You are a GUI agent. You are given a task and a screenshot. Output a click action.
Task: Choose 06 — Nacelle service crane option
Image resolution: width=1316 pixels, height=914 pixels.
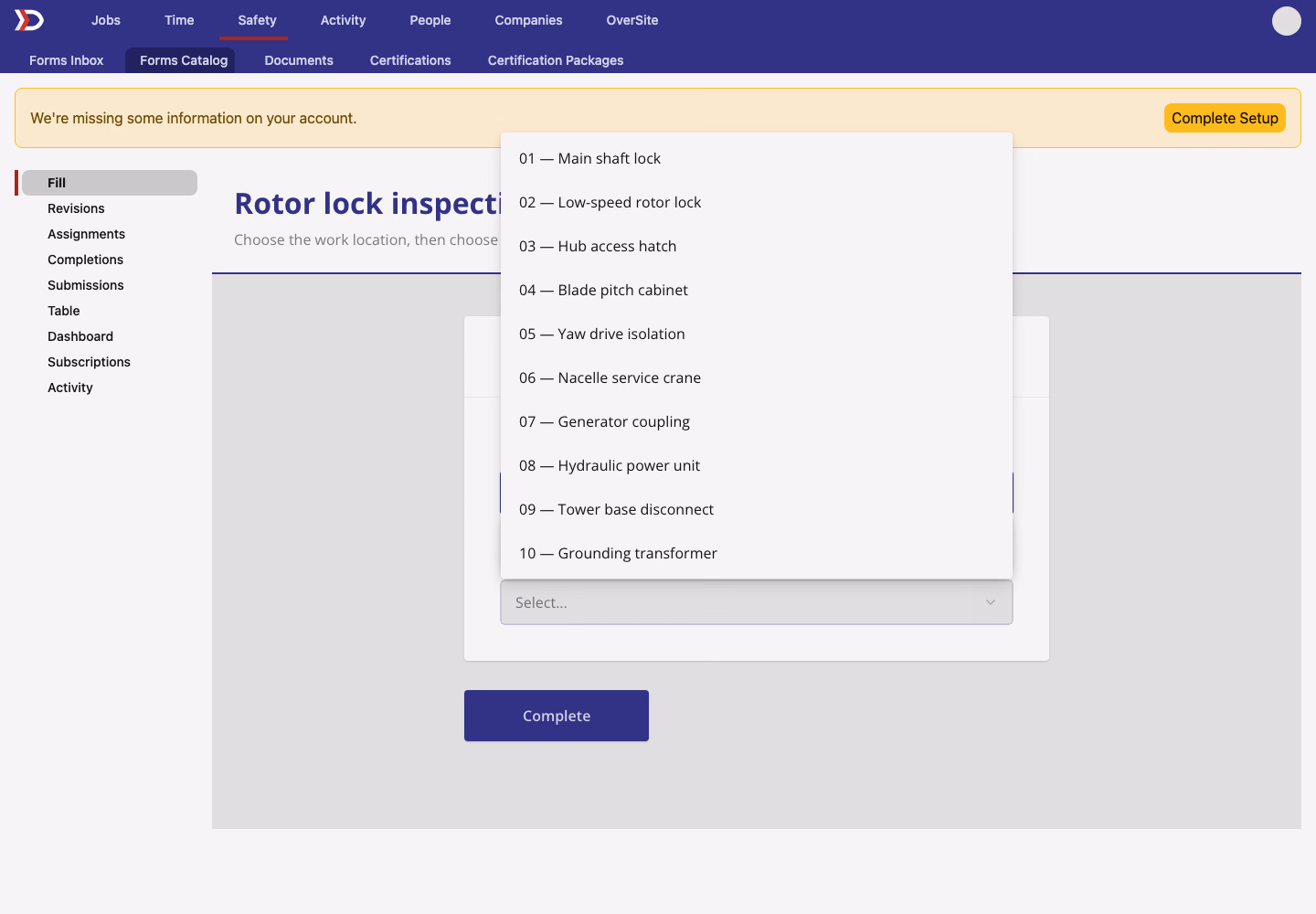757,377
